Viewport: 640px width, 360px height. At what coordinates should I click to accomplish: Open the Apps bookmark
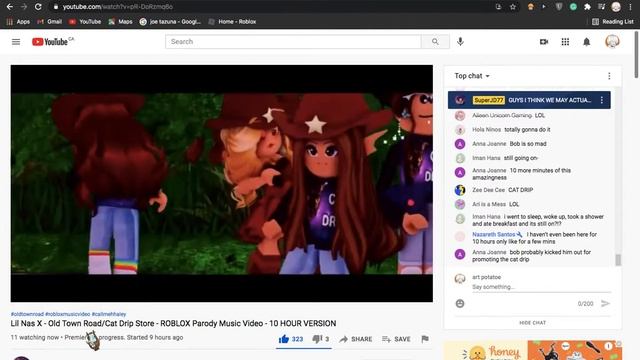pyautogui.click(x=18, y=22)
